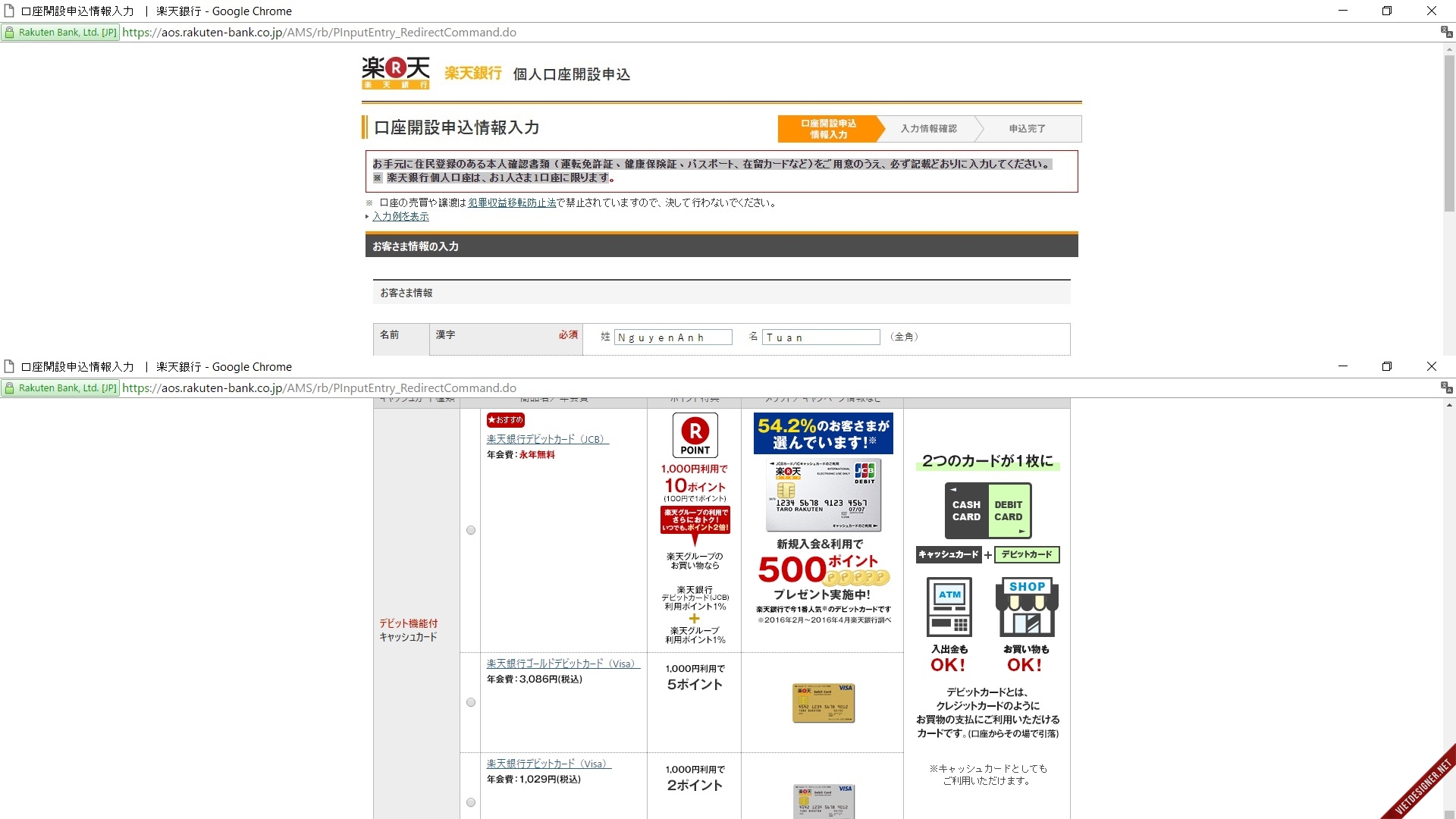Click the R POINT icon
Viewport: 1456px width, 819px height.
[695, 435]
